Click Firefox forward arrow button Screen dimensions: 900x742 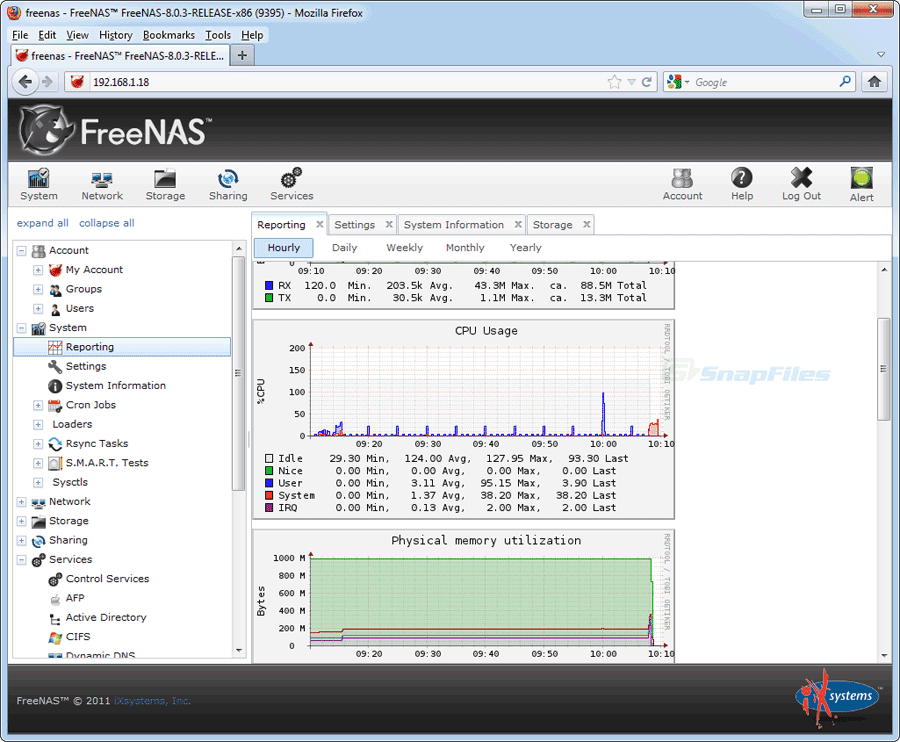pyautogui.click(x=48, y=82)
